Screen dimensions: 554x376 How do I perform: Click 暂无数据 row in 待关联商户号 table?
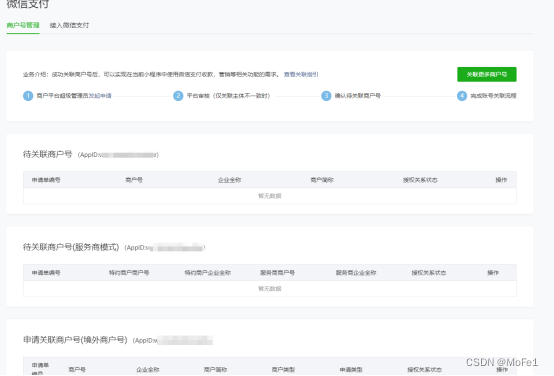tap(270, 196)
